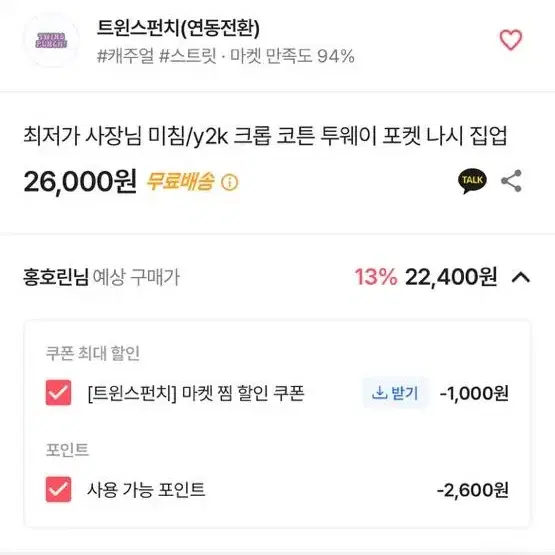Collapse the 예상 구매가 section chevron
This screenshot has height=555, width=555.
[521, 277]
